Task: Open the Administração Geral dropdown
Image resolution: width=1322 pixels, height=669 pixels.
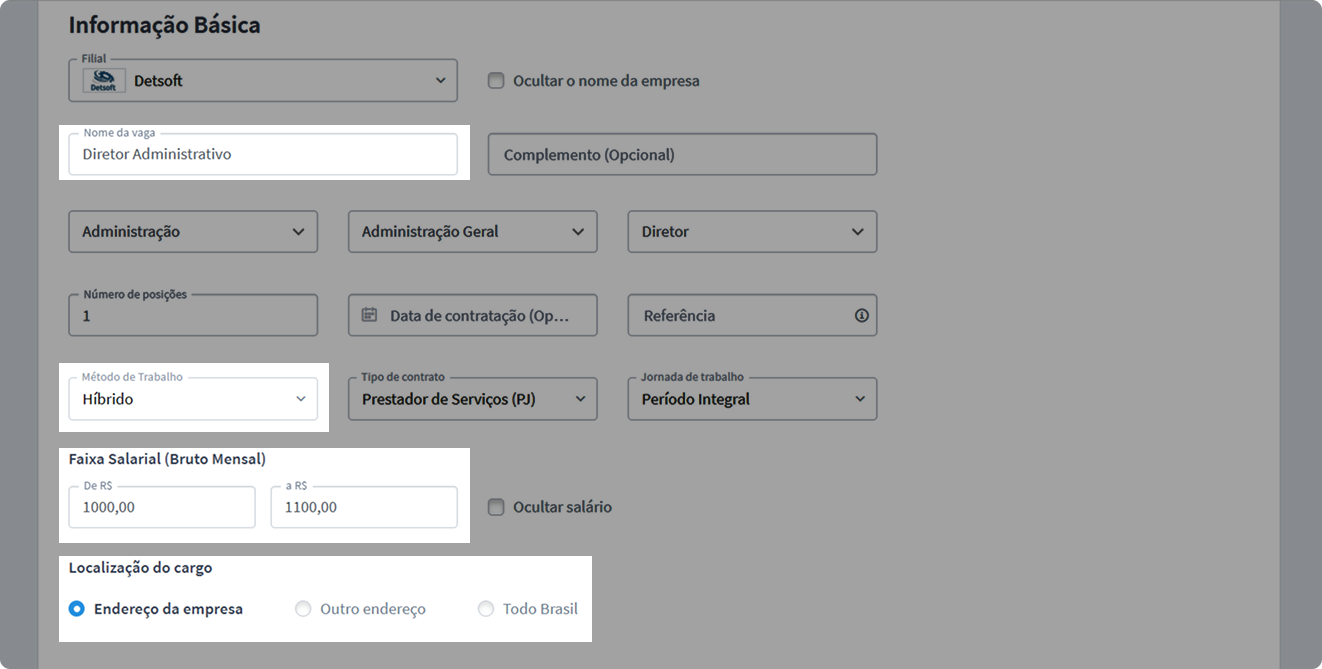Action: pos(472,231)
